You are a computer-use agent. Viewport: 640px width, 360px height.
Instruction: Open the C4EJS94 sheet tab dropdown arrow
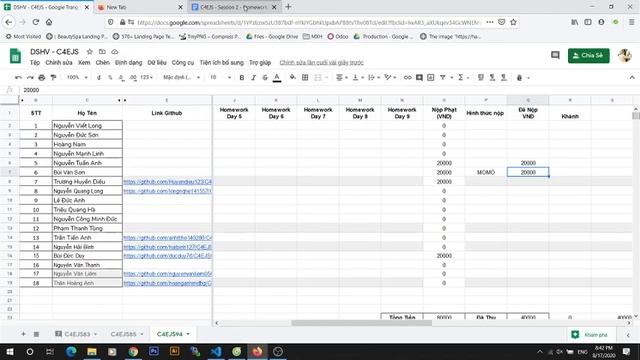188,334
